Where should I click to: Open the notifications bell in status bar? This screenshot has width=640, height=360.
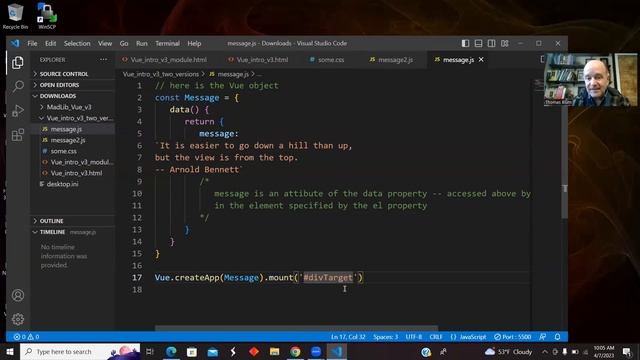(x=557, y=337)
